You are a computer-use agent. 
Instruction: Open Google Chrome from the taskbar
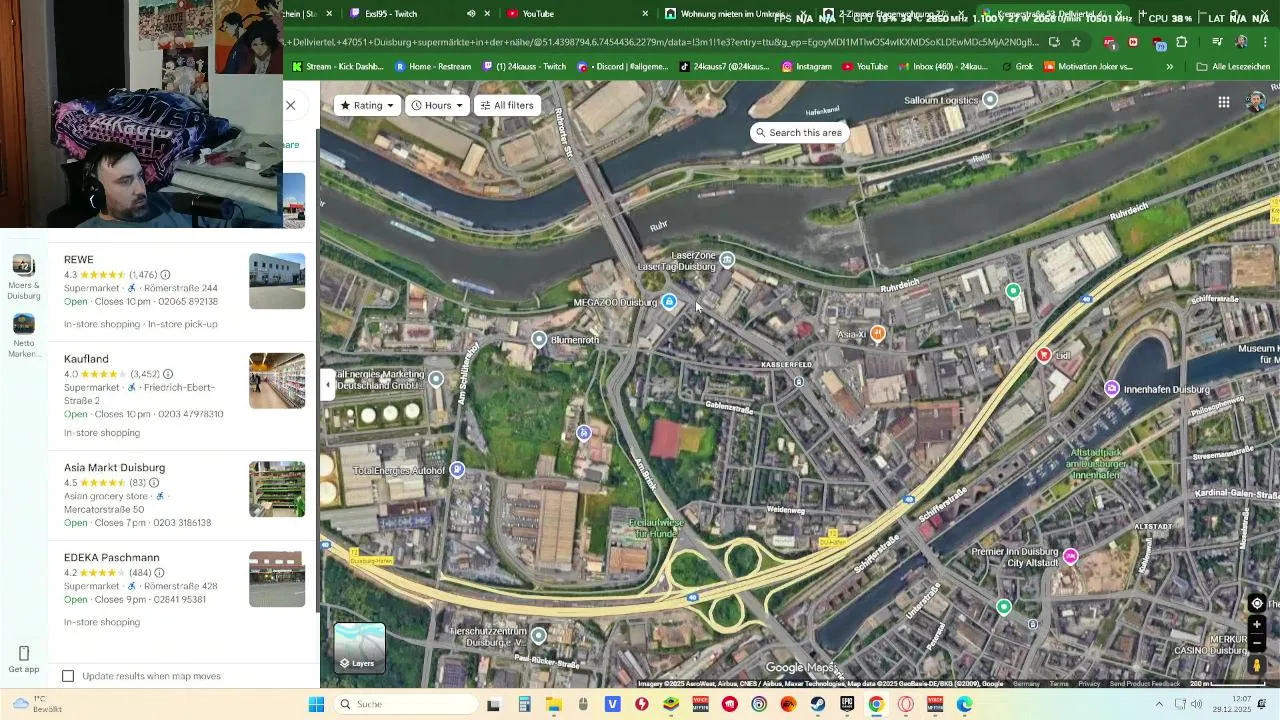coord(876,704)
